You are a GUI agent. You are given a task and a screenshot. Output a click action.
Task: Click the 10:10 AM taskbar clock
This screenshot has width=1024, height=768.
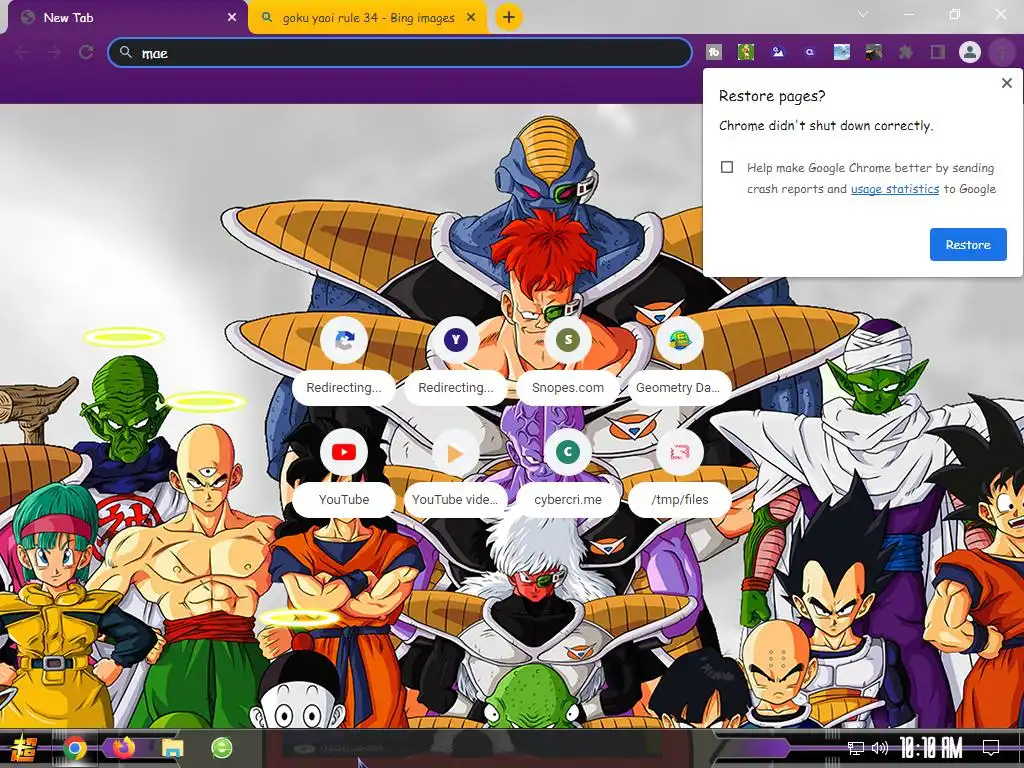coord(931,748)
